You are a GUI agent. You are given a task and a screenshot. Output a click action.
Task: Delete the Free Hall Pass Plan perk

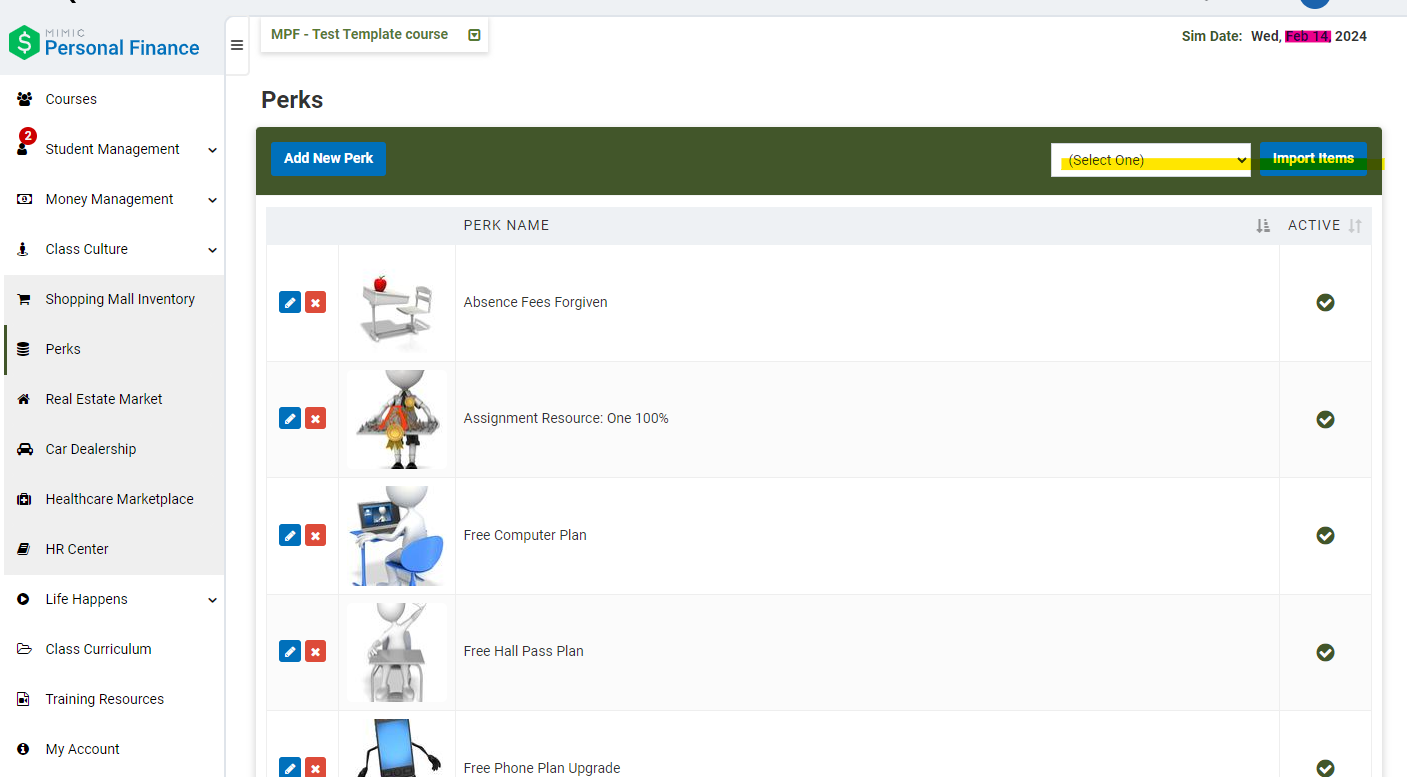[x=315, y=652]
